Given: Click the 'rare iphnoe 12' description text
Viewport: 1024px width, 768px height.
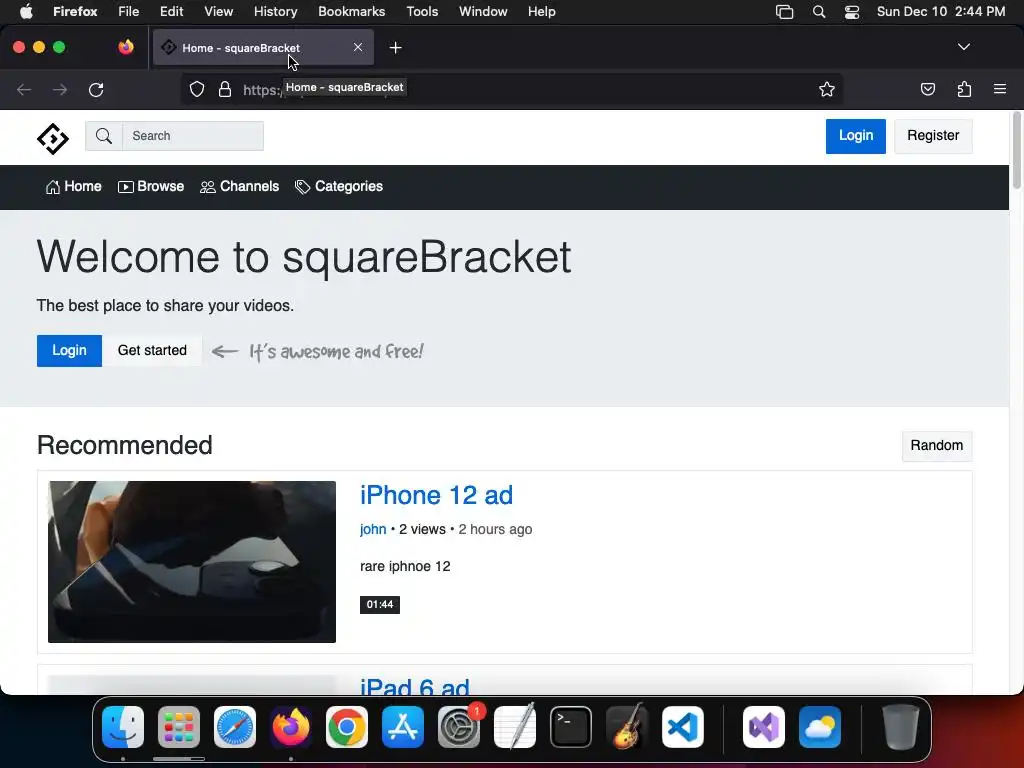Looking at the screenshot, I should [405, 567].
